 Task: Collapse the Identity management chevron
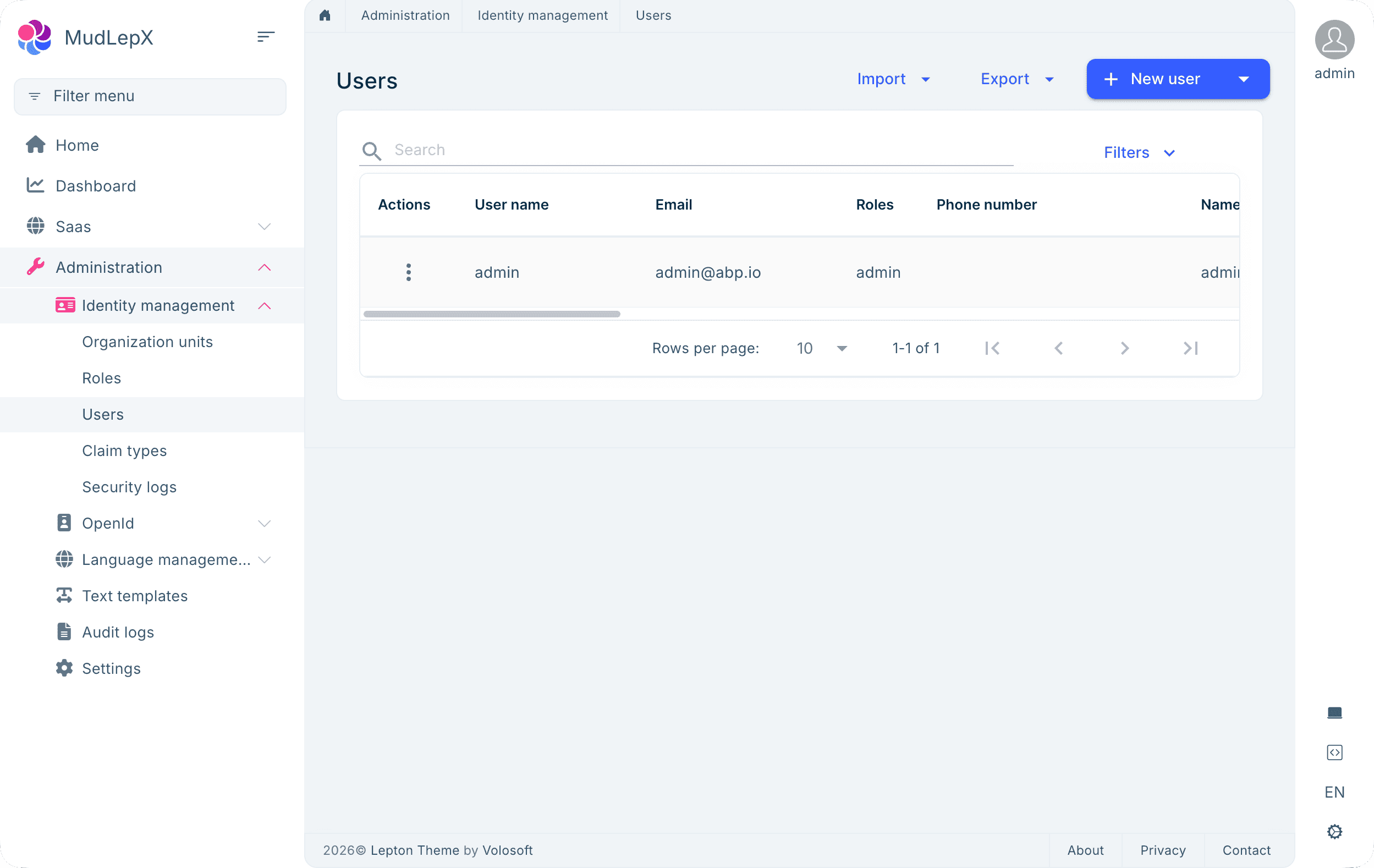264,306
